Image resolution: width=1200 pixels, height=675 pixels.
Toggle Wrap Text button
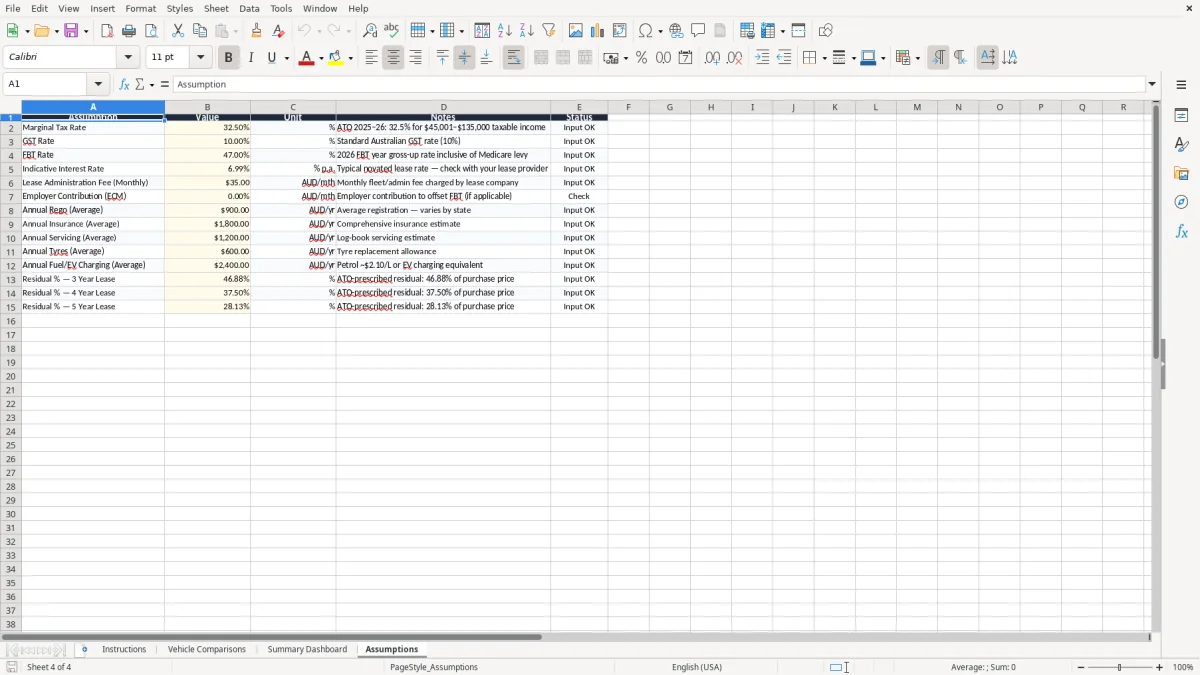513,58
